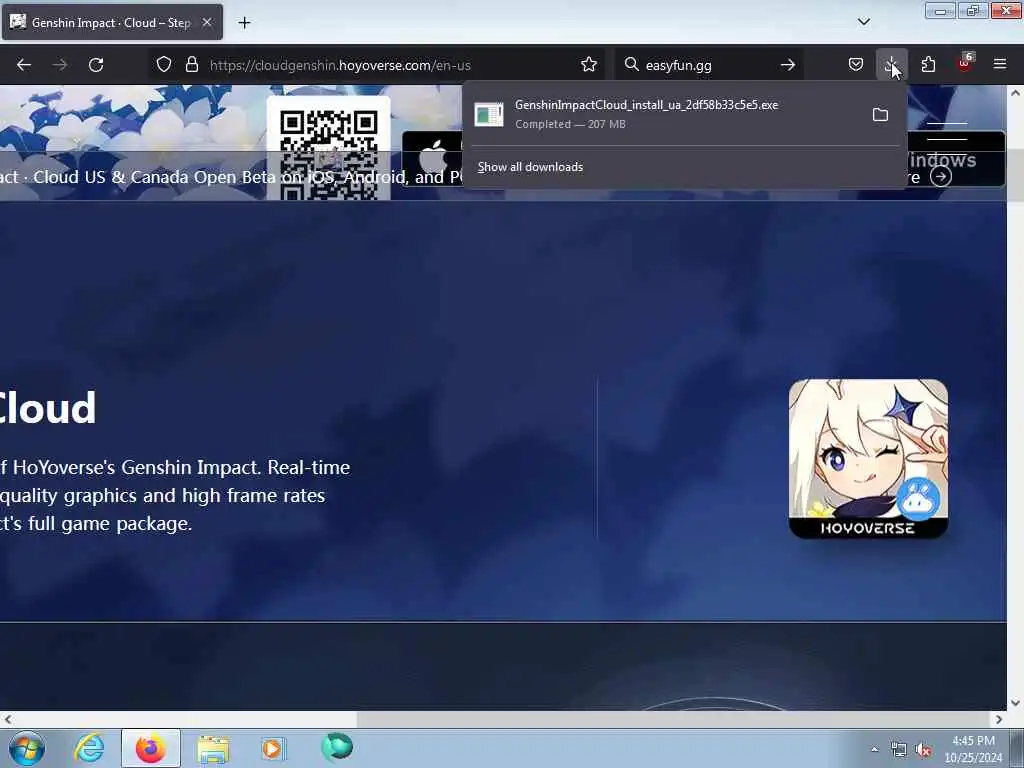Click the horizontal scrollbar left arrow
This screenshot has width=1024, height=768.
pos(7,719)
